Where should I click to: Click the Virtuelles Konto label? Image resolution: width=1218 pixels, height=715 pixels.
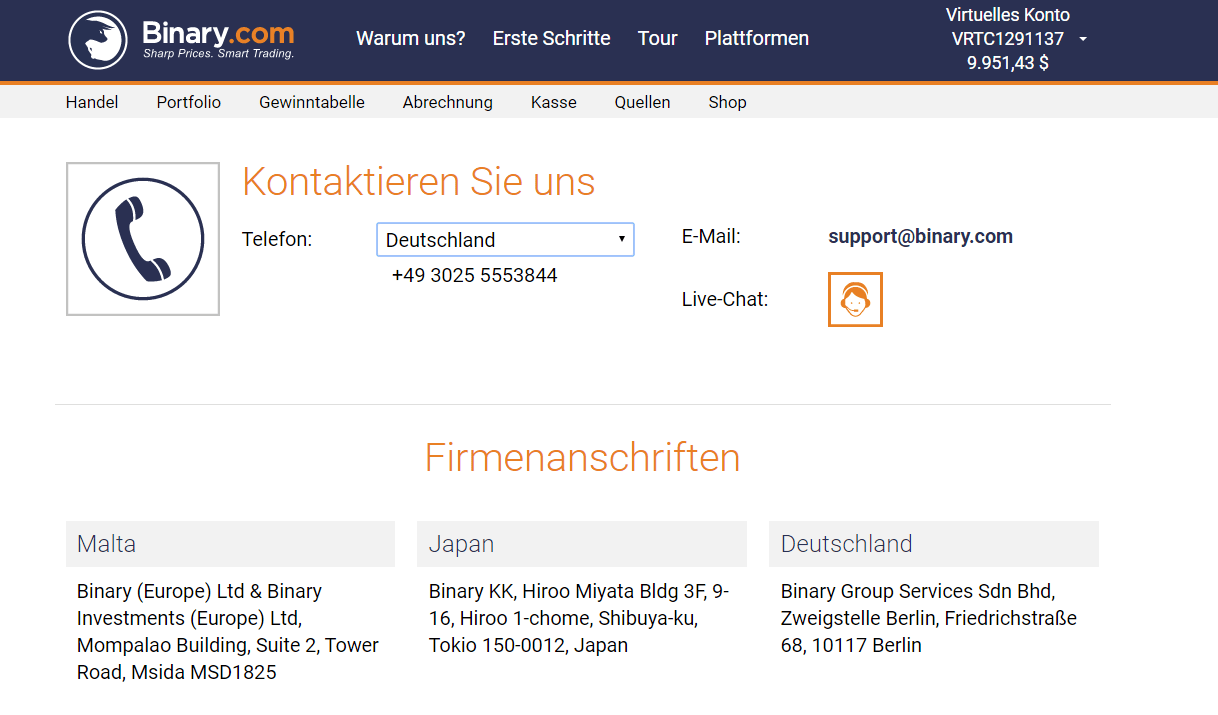click(1008, 15)
